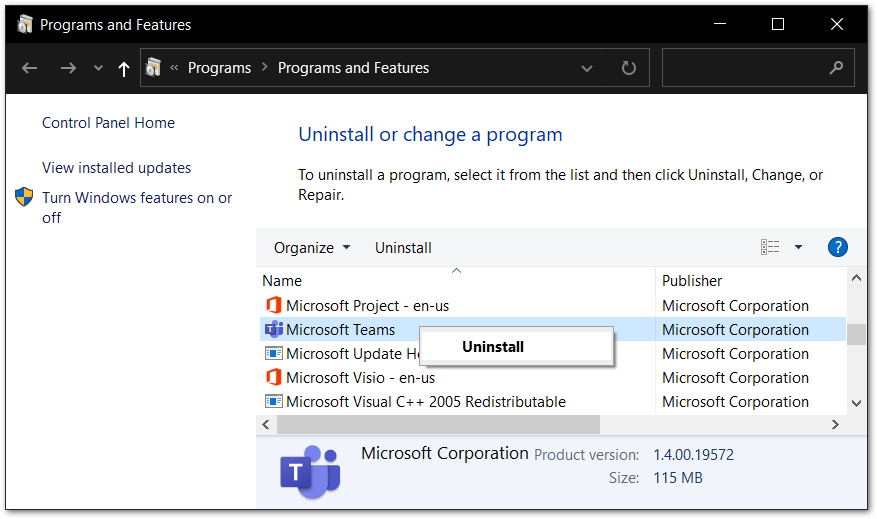Click the vertical scrollbar up arrow
The width and height of the screenshot is (877, 519).
[856, 278]
